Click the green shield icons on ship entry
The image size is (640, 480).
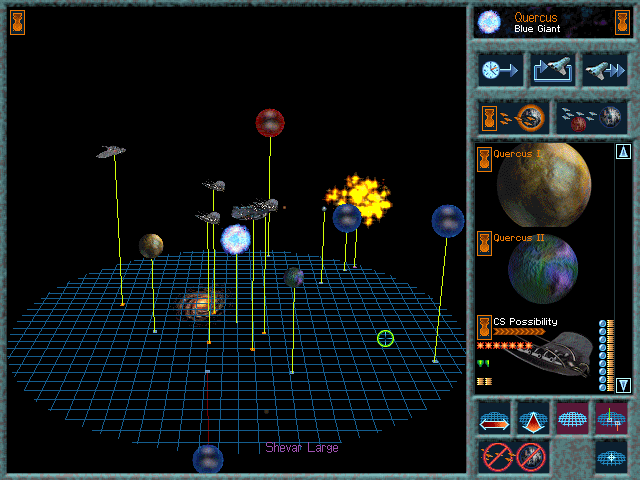coord(484,363)
